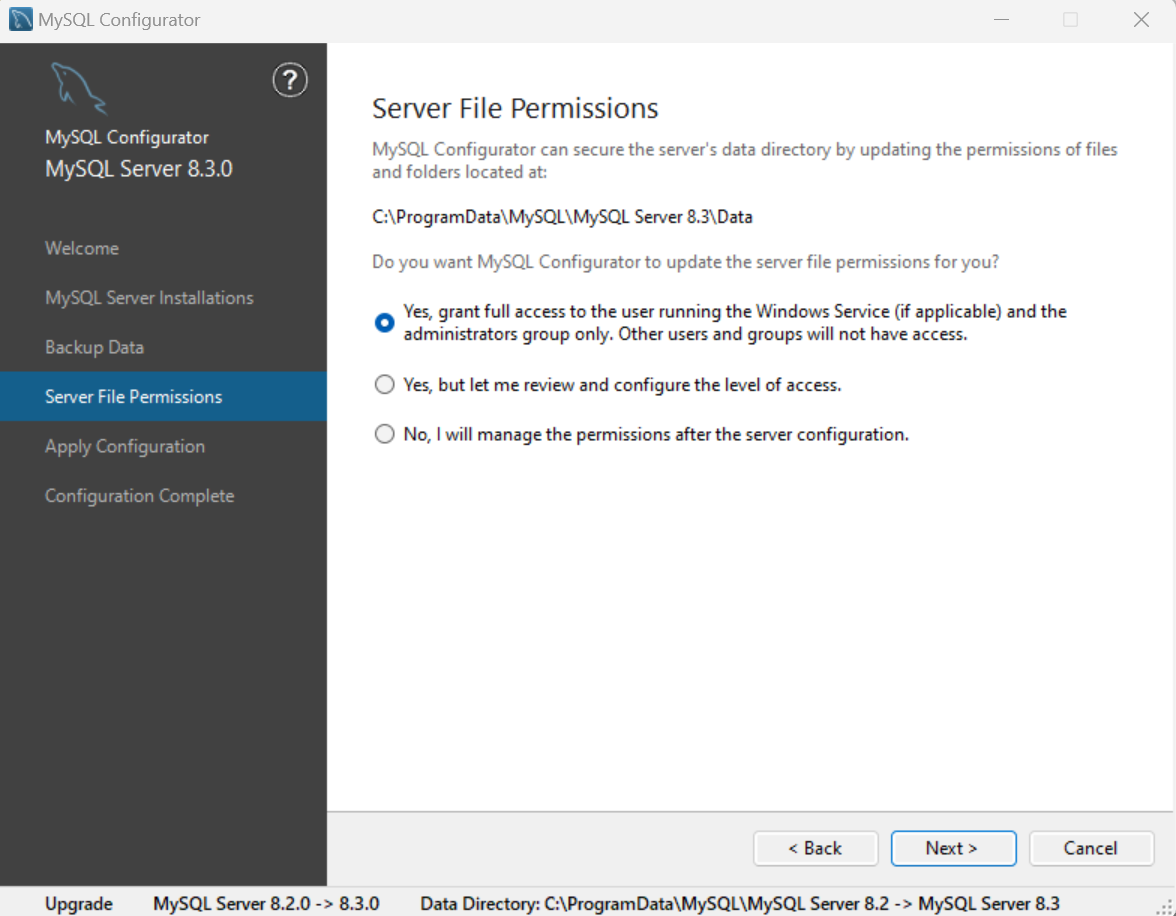
Task: Select the Configuration Complete step
Action: point(139,495)
